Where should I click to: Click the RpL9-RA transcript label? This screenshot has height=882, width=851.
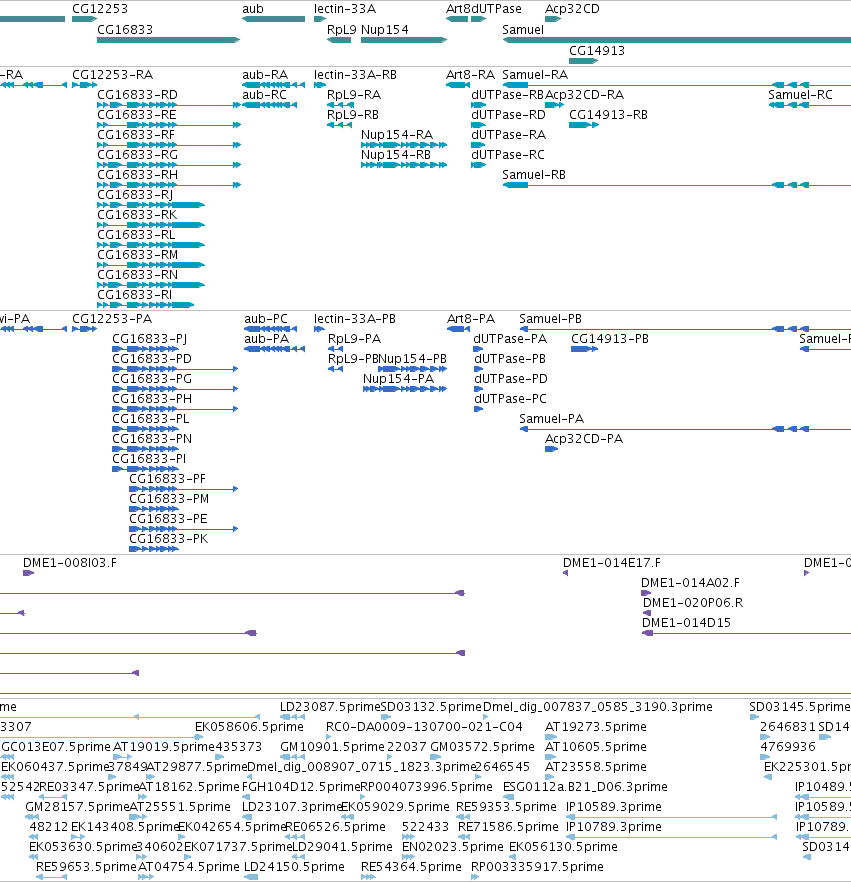pos(354,94)
